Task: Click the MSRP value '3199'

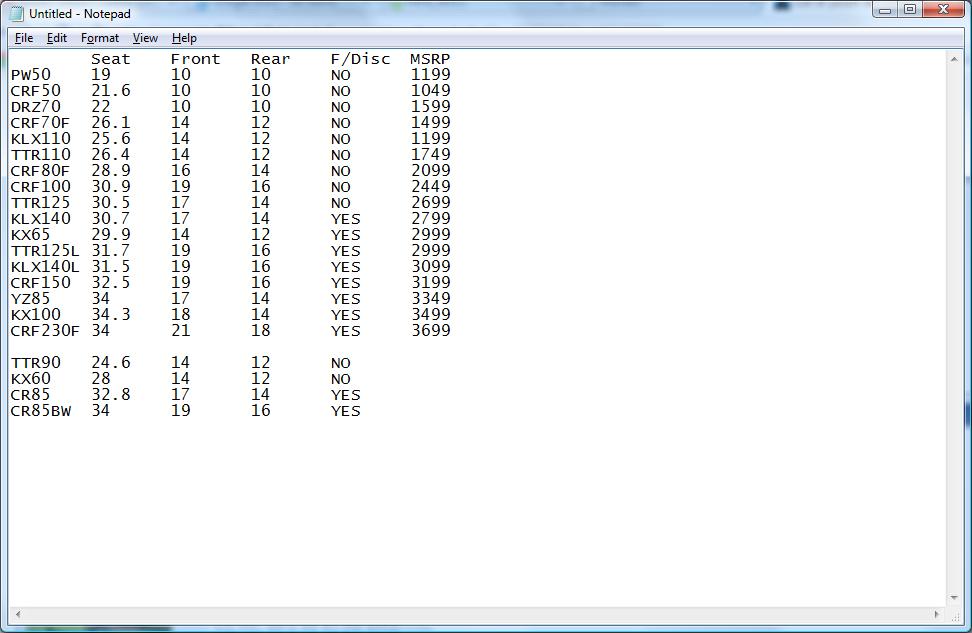Action: (430, 283)
